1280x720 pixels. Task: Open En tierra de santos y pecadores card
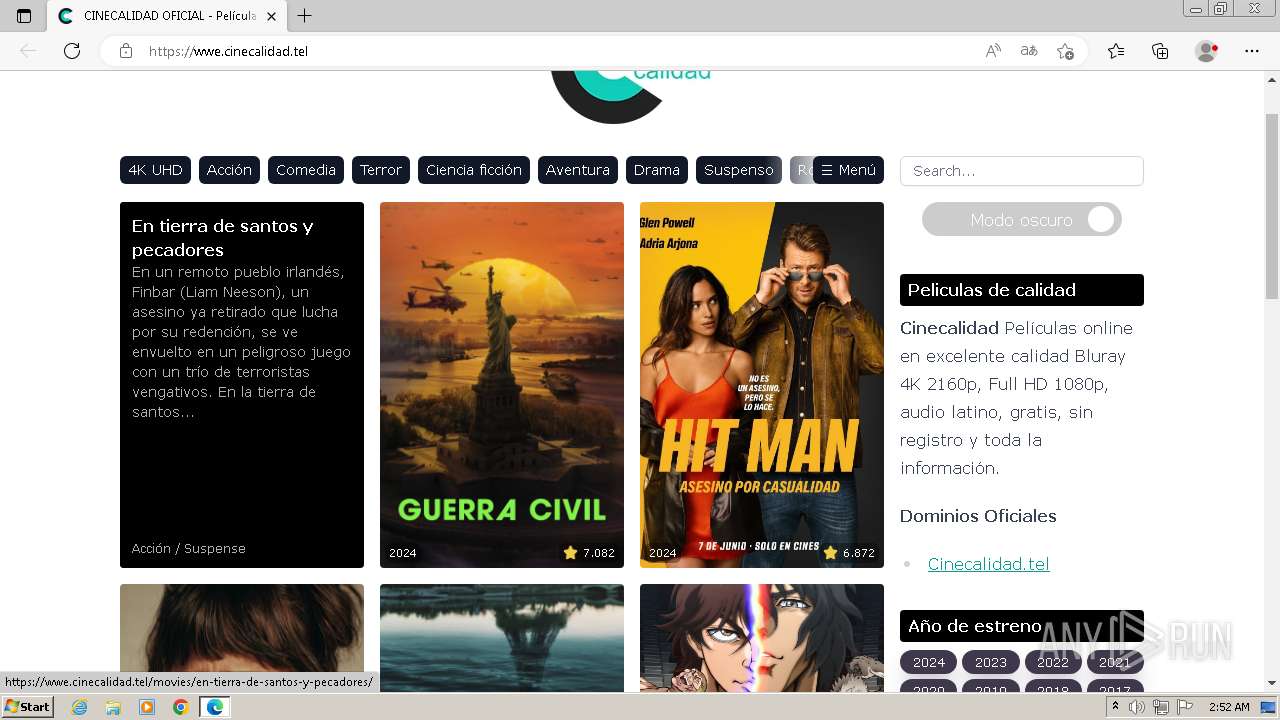(242, 385)
